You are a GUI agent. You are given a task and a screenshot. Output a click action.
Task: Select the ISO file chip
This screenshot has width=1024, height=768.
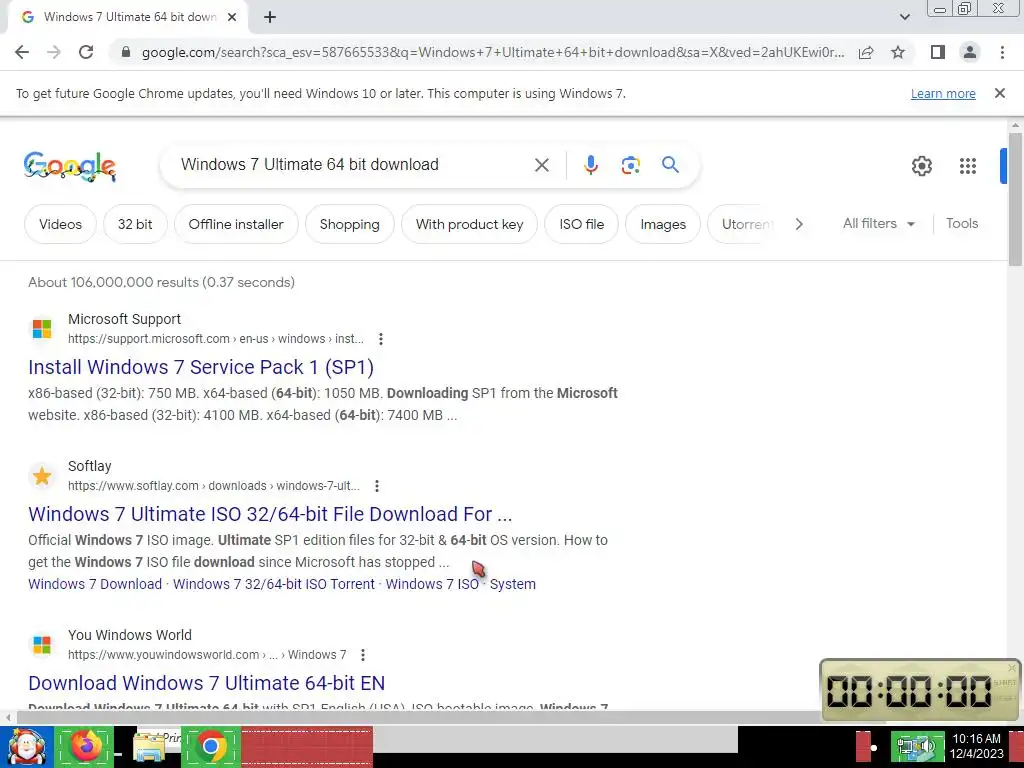(581, 224)
